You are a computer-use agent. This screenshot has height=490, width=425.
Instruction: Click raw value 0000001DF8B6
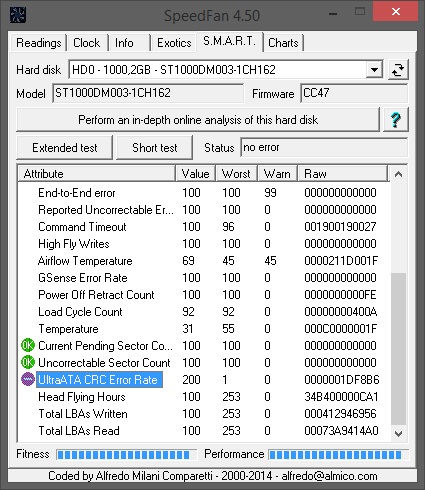tap(342, 380)
